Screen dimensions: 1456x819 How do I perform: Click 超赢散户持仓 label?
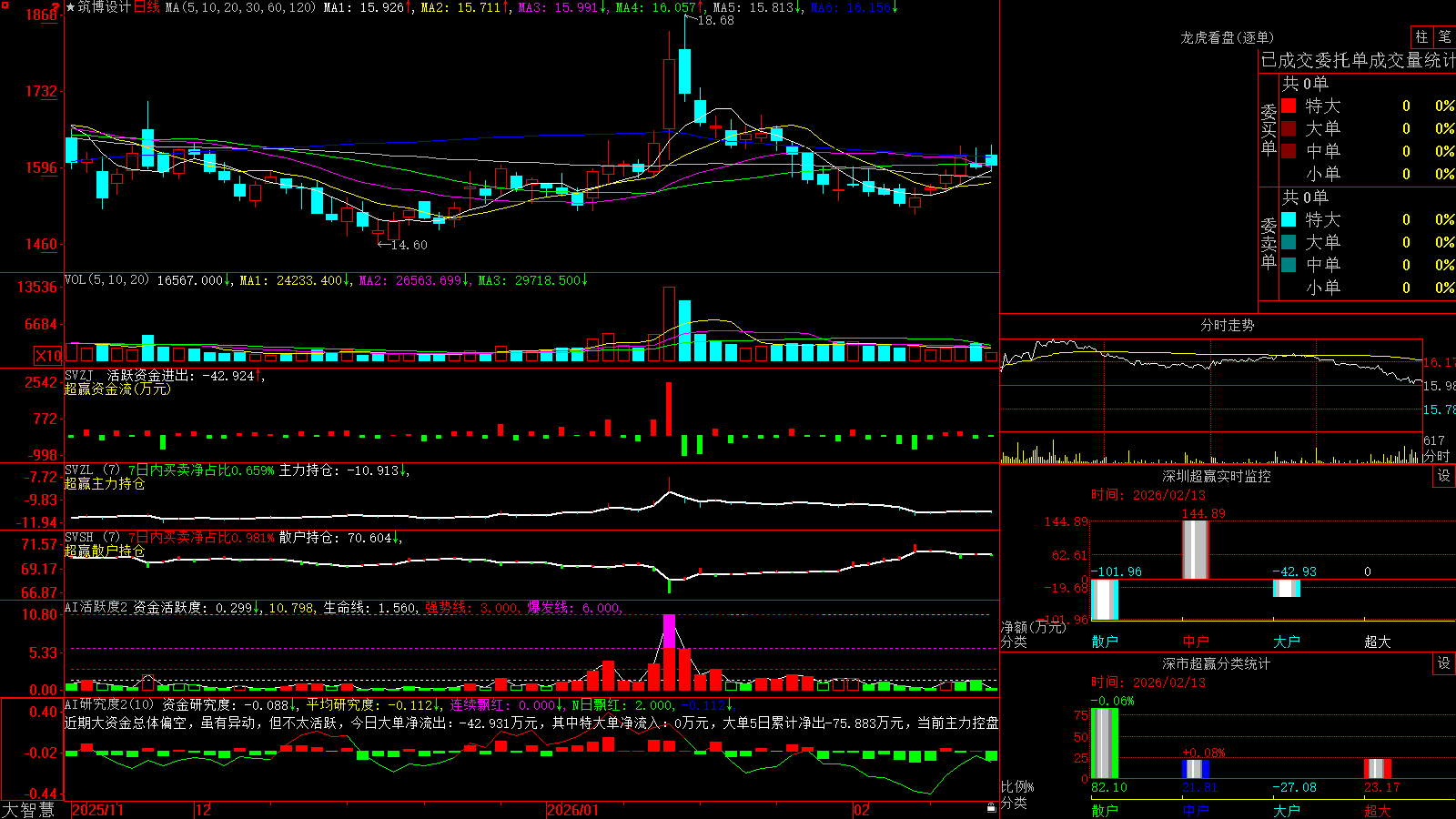click(x=105, y=551)
